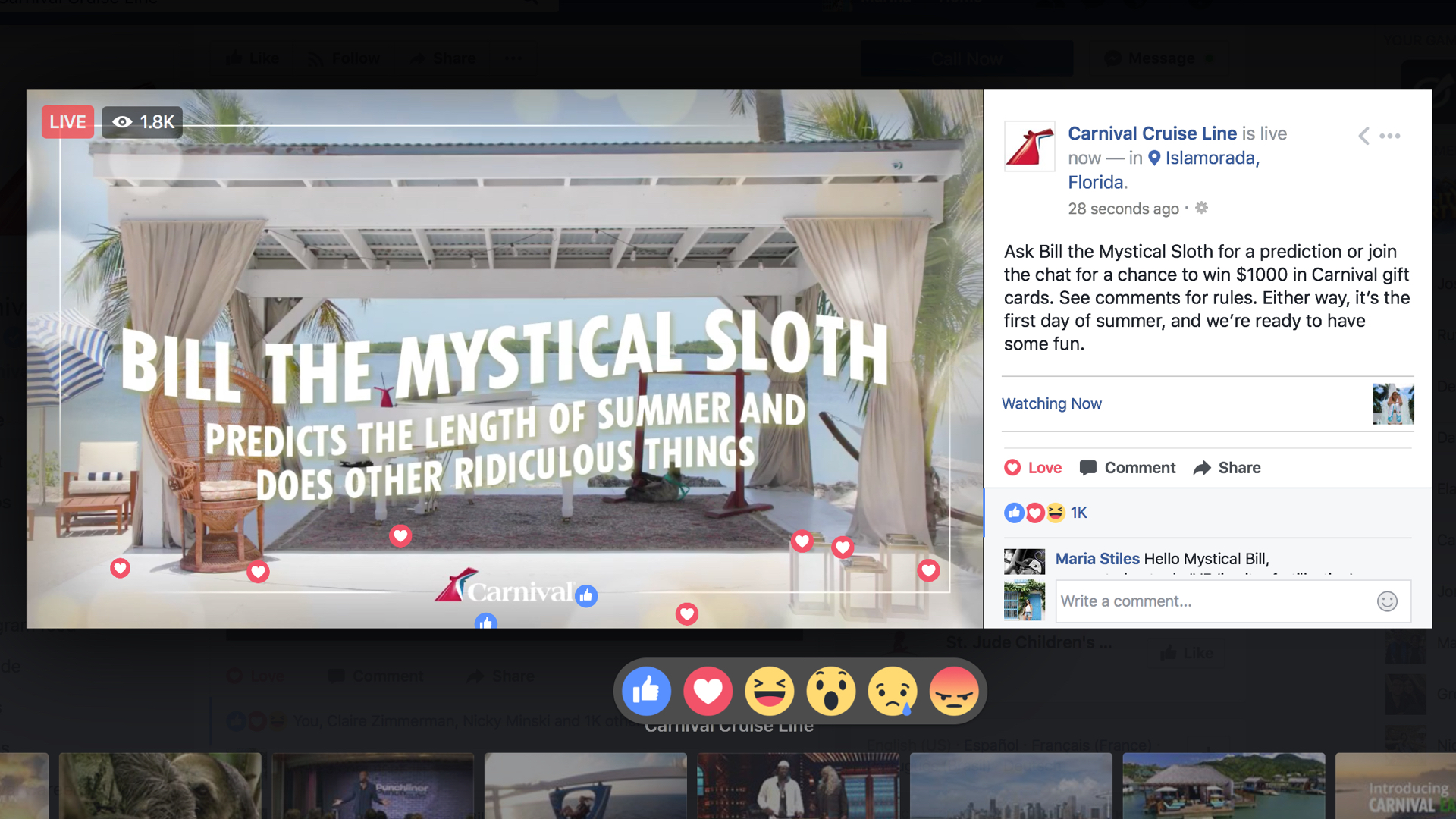Click dimmed Comment button below video

[x=376, y=676]
